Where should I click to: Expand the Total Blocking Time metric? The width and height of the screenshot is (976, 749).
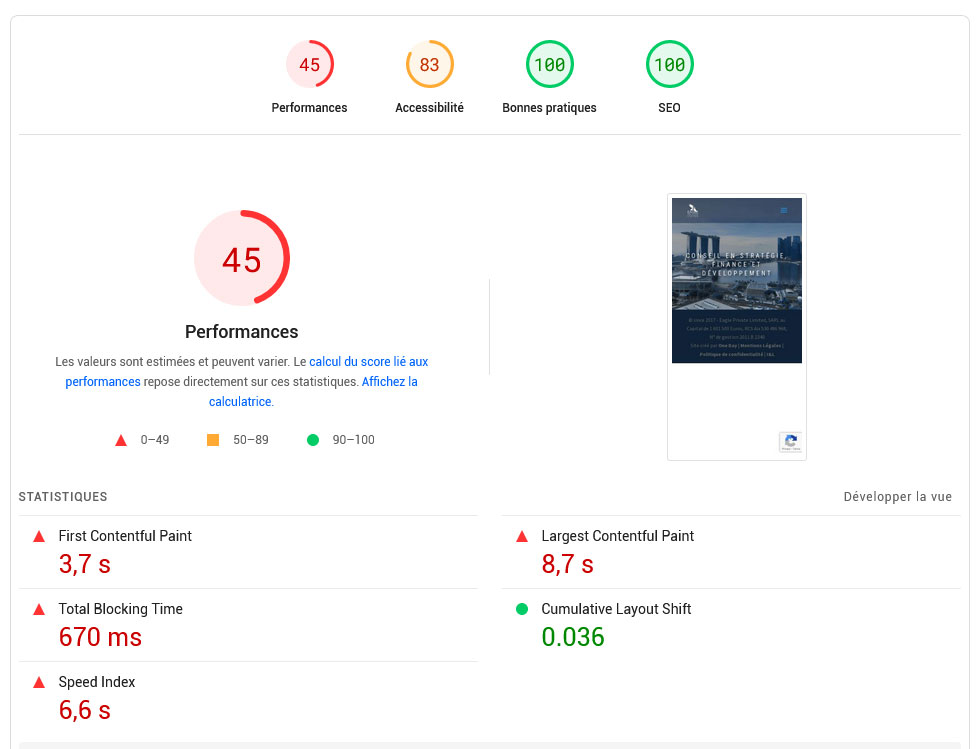coord(248,624)
